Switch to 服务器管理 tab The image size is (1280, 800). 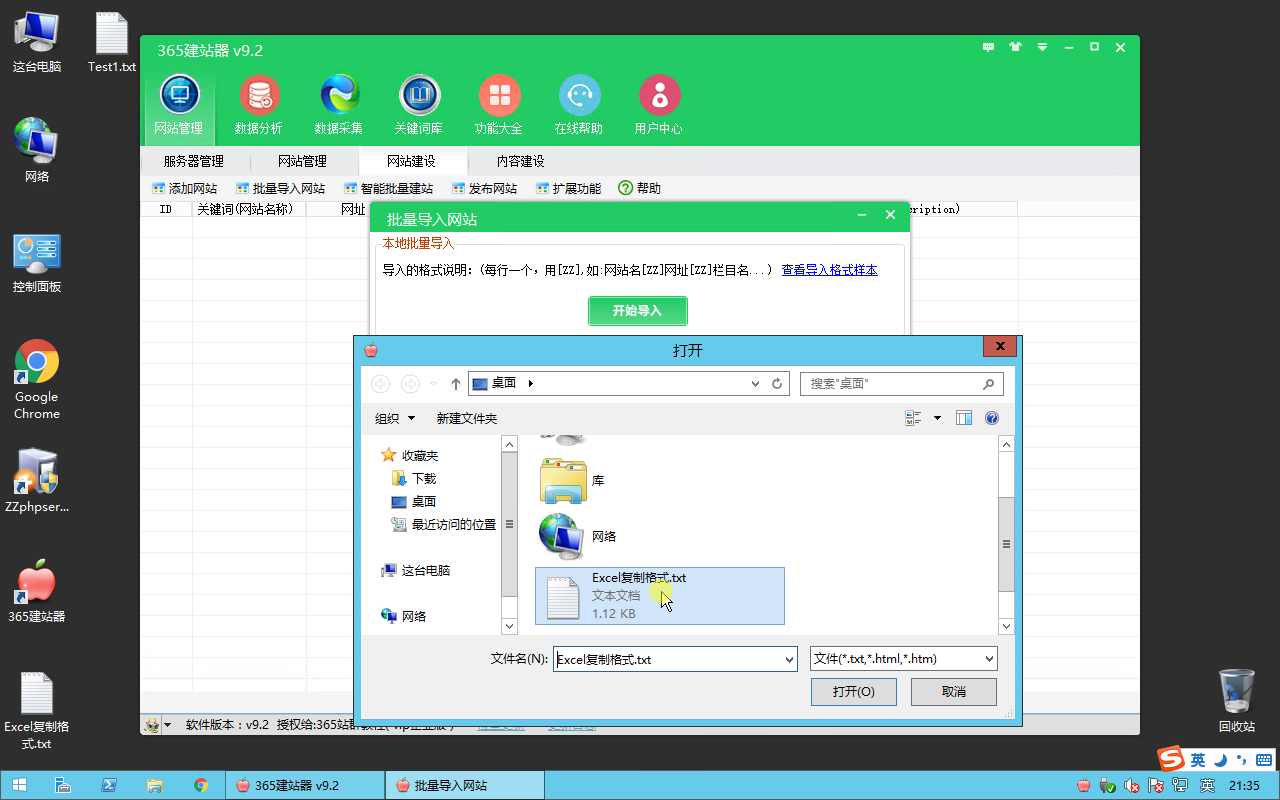click(194, 161)
